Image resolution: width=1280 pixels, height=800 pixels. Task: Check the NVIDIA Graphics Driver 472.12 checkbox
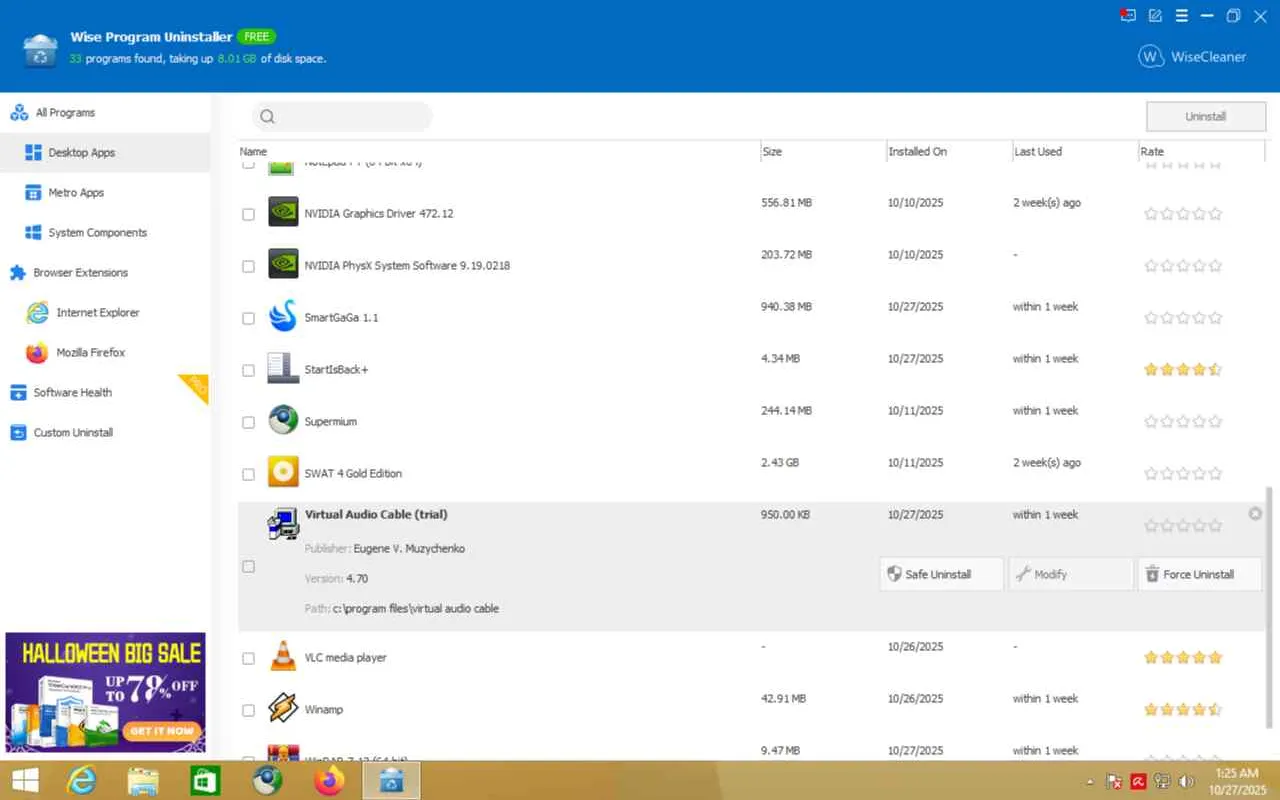[248, 214]
